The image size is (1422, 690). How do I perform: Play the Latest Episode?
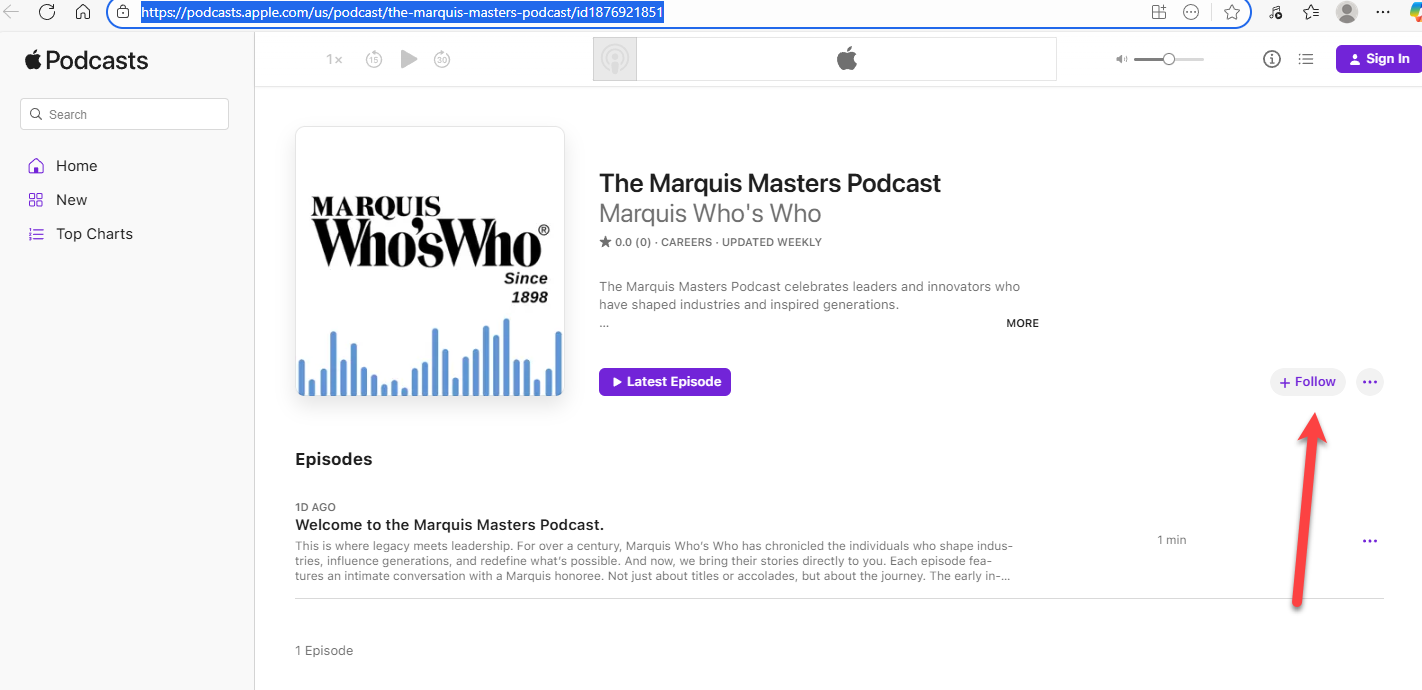[x=665, y=382]
